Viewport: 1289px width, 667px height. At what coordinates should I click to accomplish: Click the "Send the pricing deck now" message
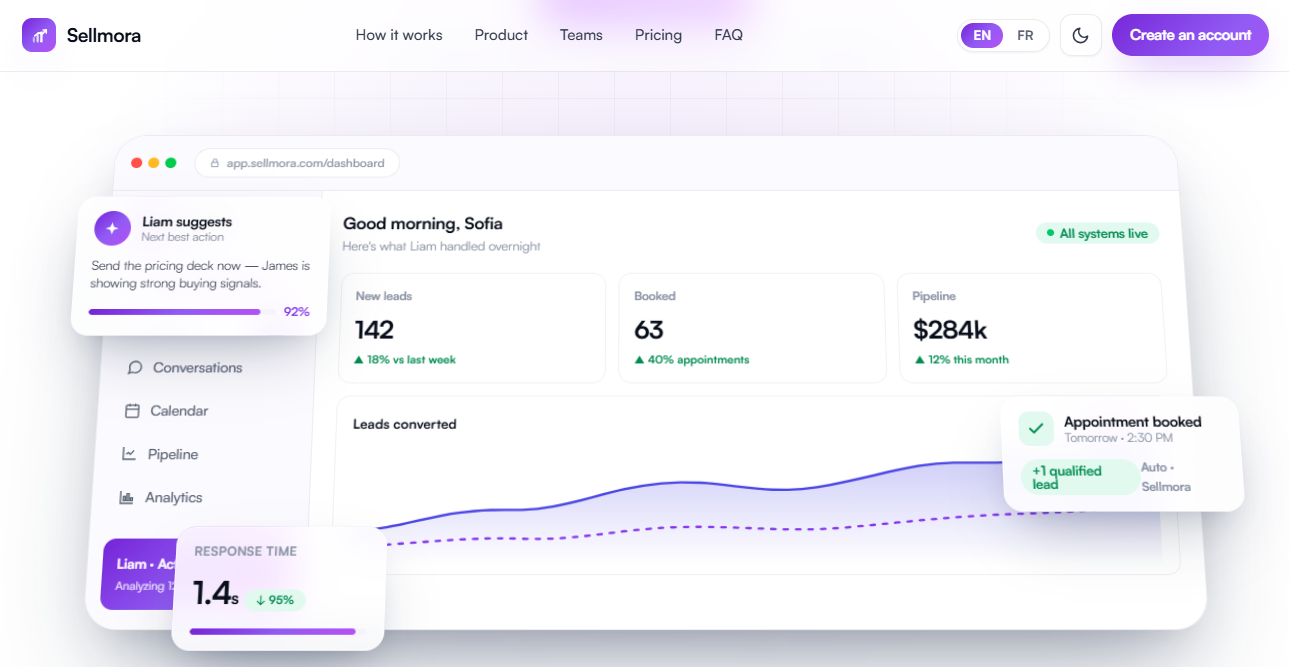coord(201,274)
